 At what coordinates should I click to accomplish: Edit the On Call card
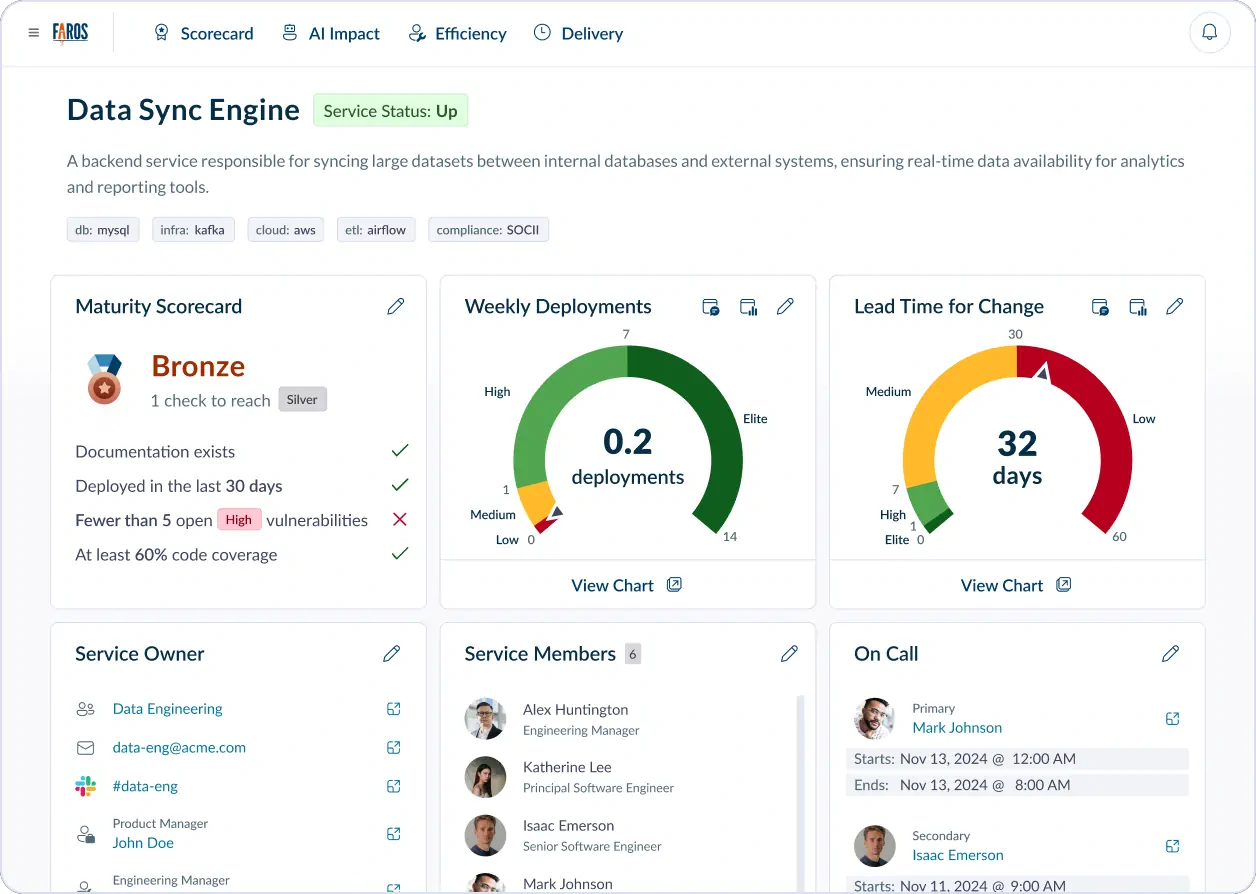tap(1171, 653)
